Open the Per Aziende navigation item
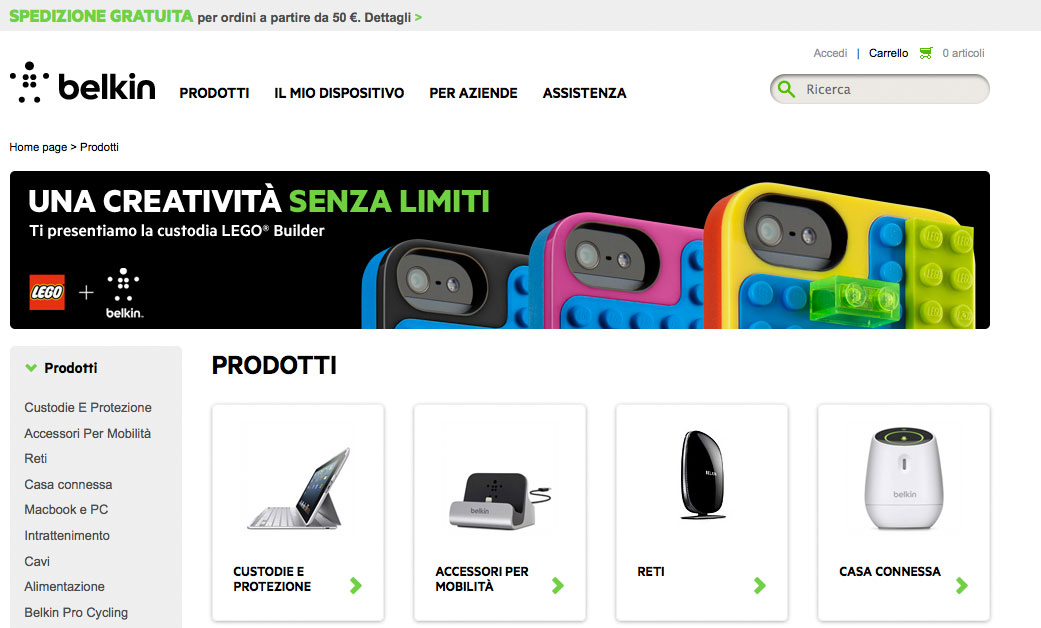 coord(473,93)
